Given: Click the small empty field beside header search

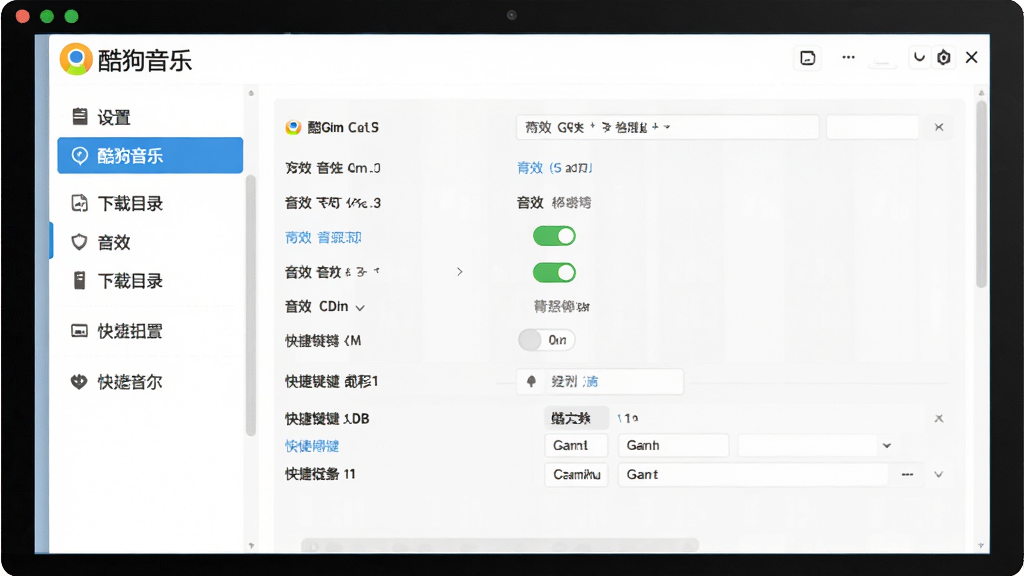Looking at the screenshot, I should [872, 127].
